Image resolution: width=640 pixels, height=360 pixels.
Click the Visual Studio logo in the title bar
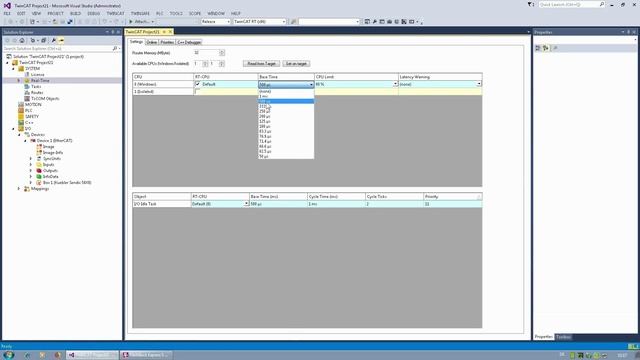click(x=7, y=5)
